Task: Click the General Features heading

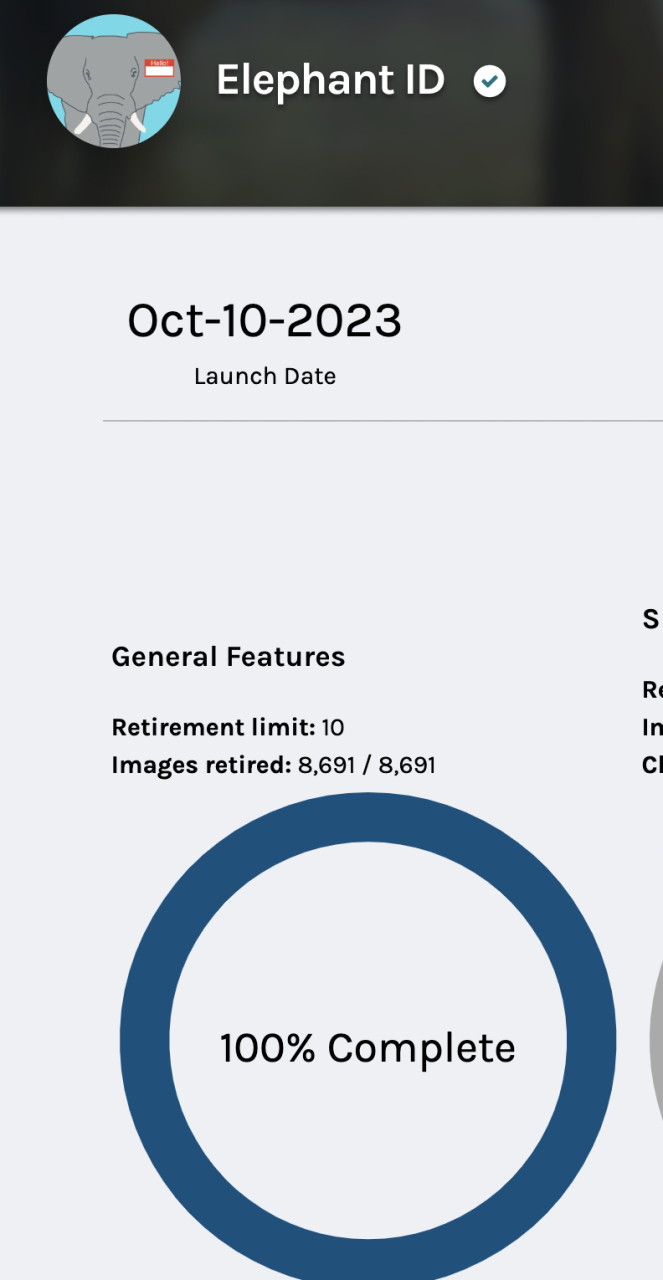Action: [228, 657]
